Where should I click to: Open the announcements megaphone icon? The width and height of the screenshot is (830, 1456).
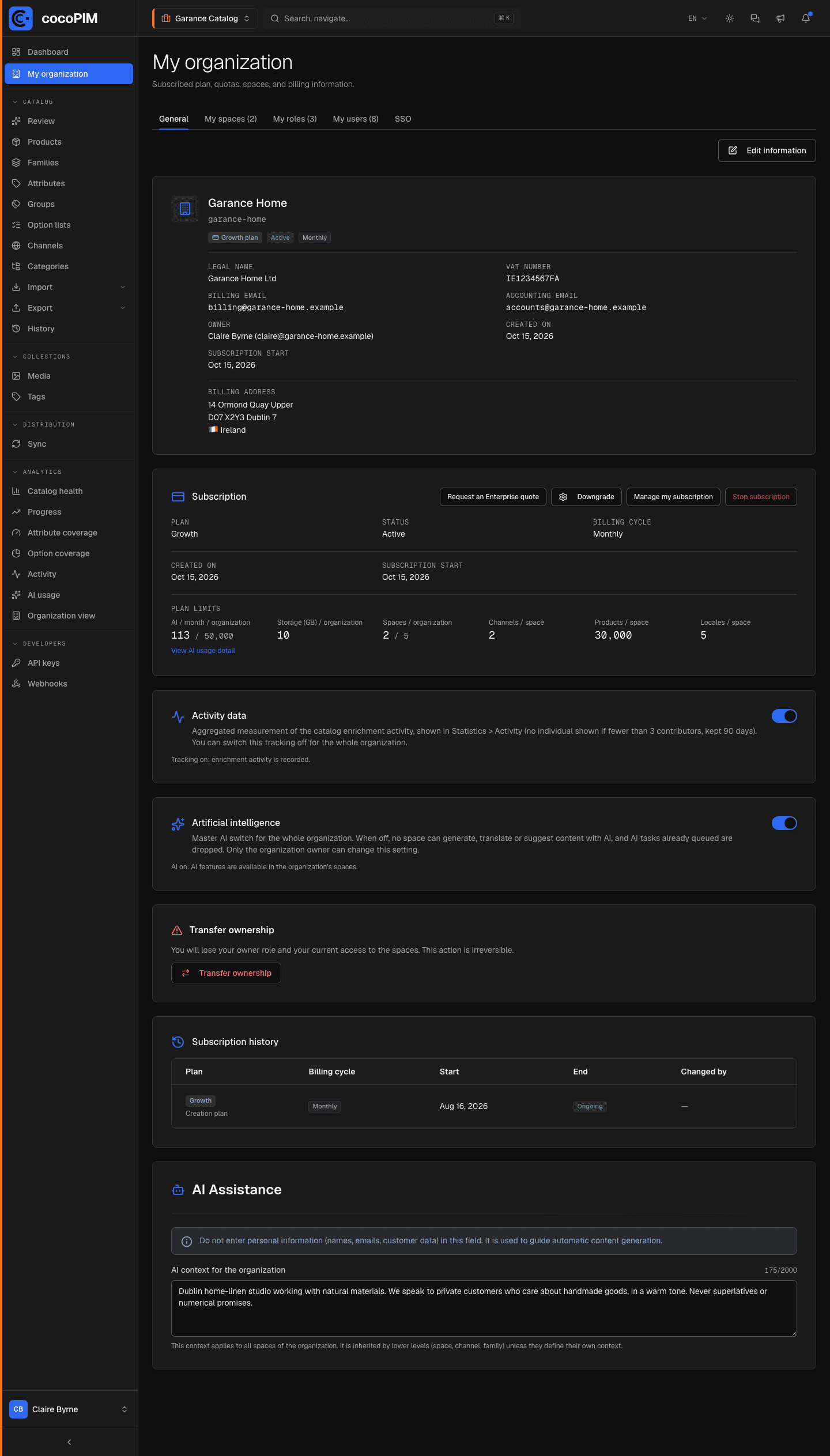pyautogui.click(x=780, y=18)
